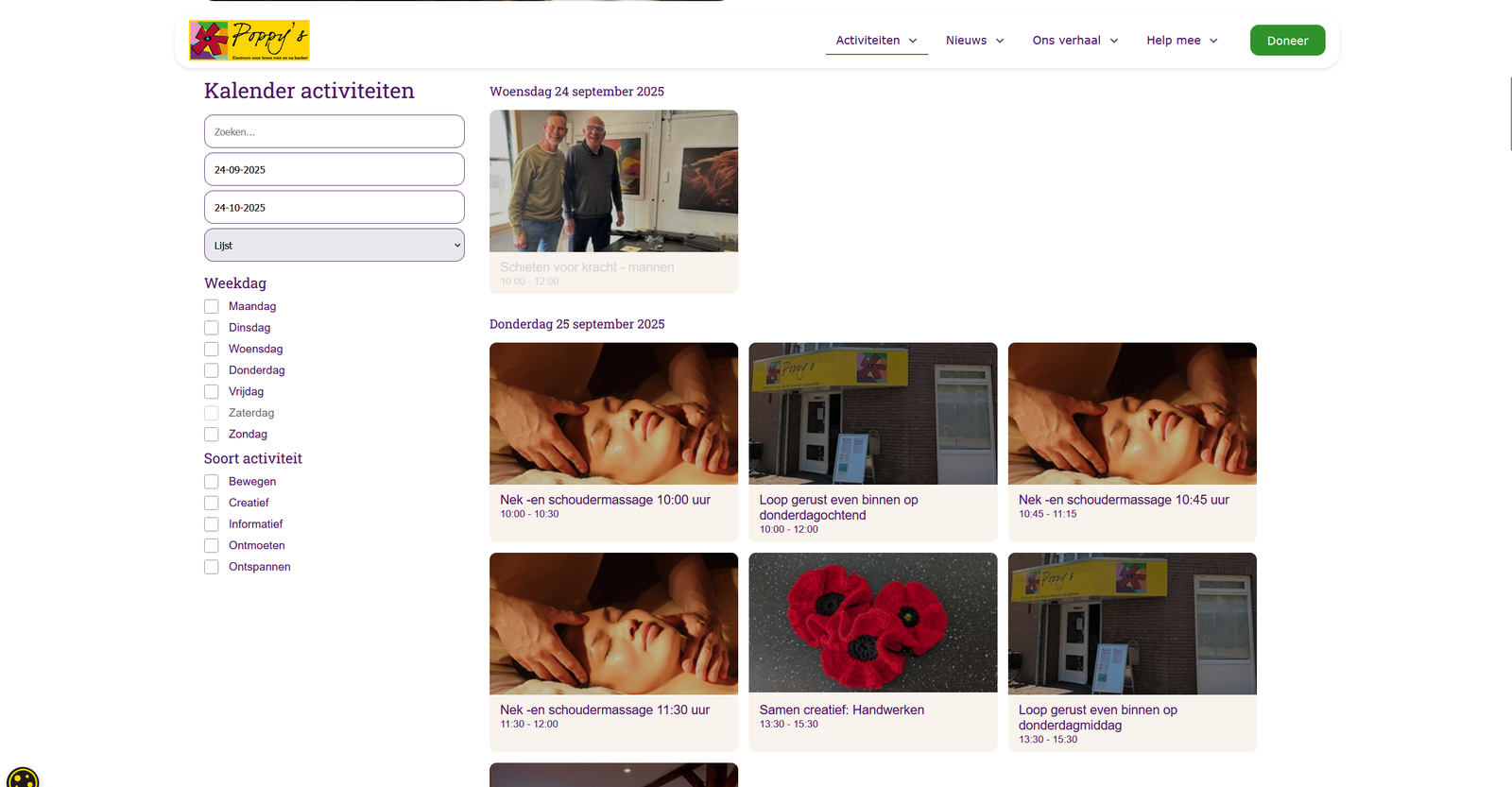Check the Creatief activity type
Screen dimensions: 1512x787
click(212, 503)
